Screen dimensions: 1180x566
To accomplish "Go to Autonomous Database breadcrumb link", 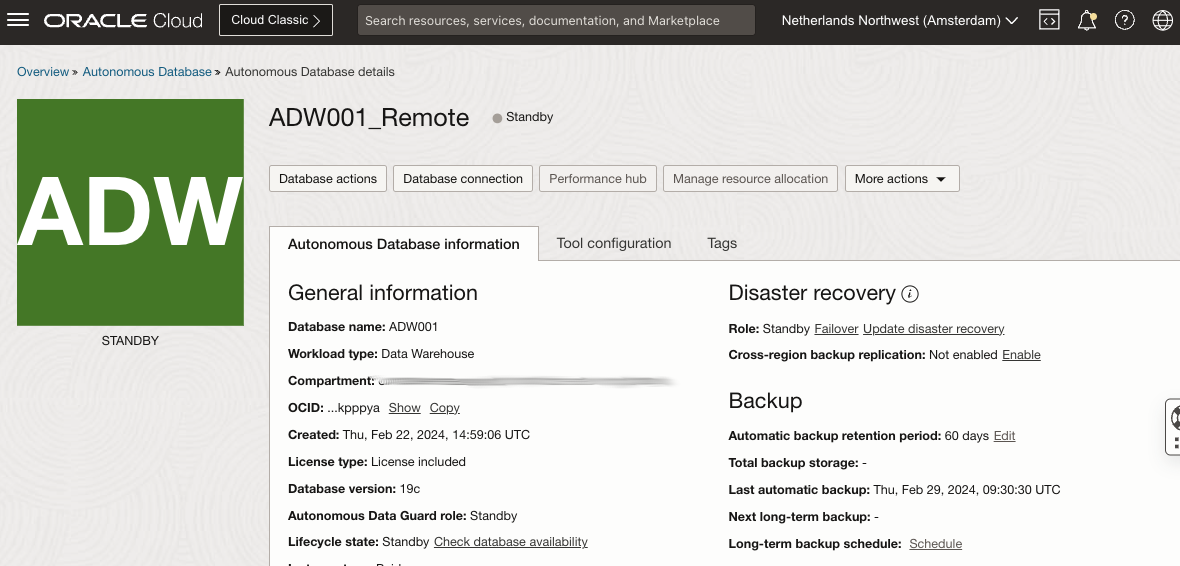I will (147, 72).
